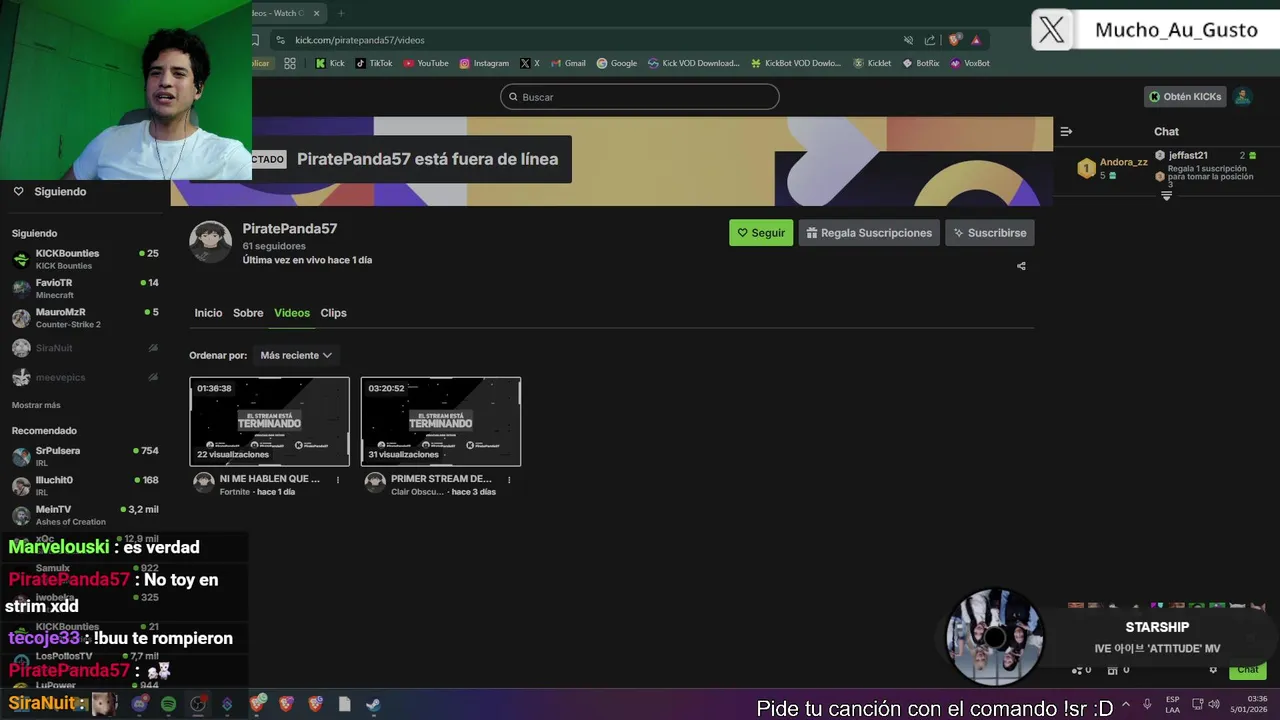Switch to the Inicio tab
The image size is (1280, 720).
click(x=208, y=313)
